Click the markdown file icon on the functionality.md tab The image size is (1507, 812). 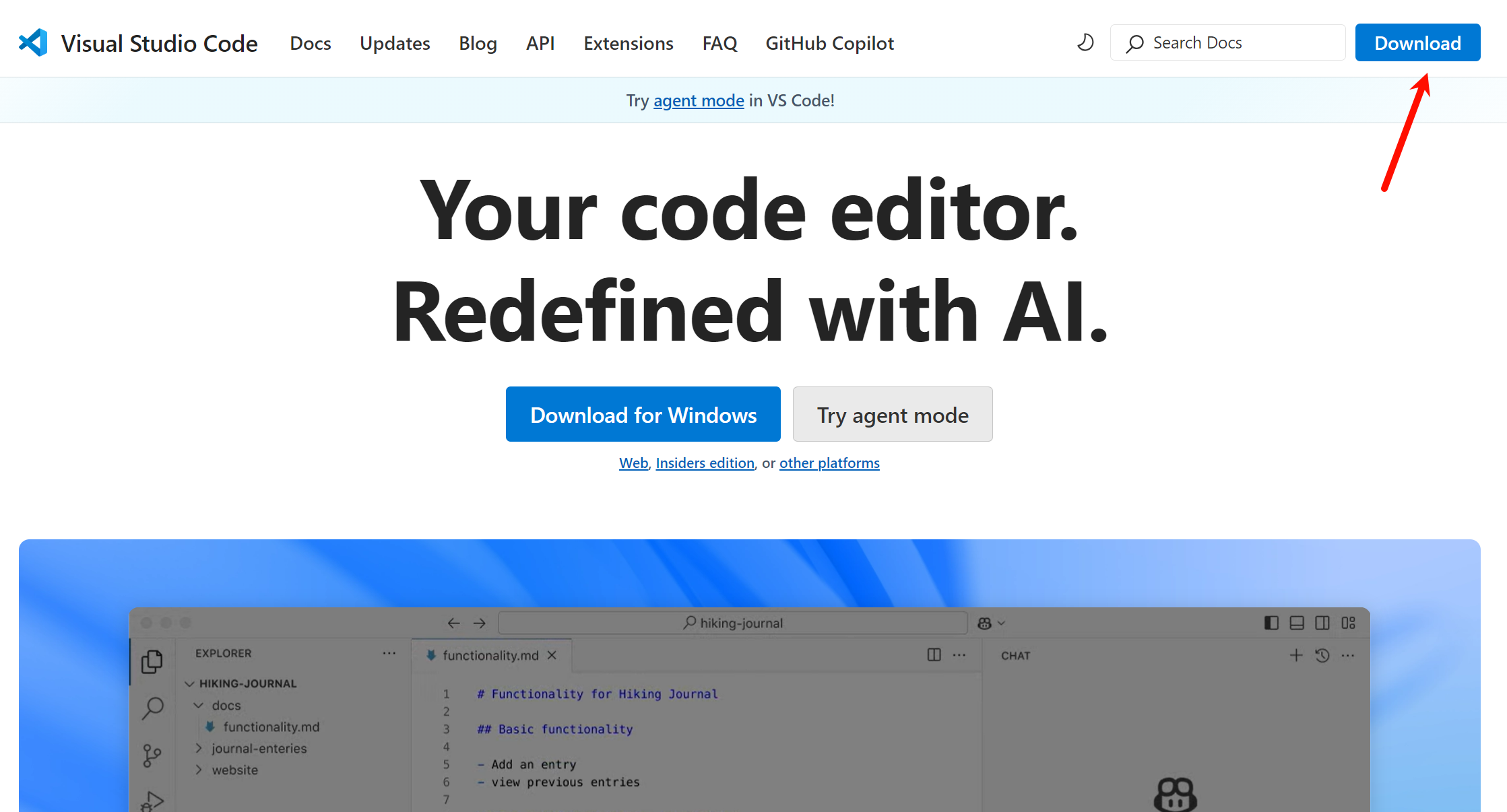click(x=431, y=655)
